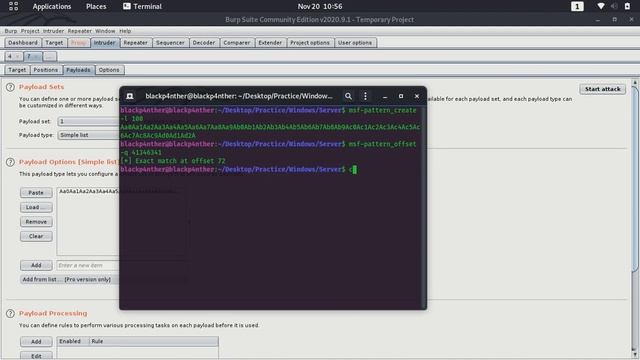This screenshot has width=640, height=360.
Task: Select the Payloads sub-tab
Action: 78,70
